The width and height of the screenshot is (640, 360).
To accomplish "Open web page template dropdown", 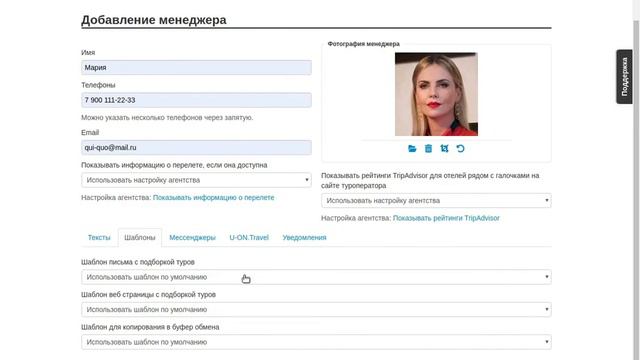I will tap(316, 309).
